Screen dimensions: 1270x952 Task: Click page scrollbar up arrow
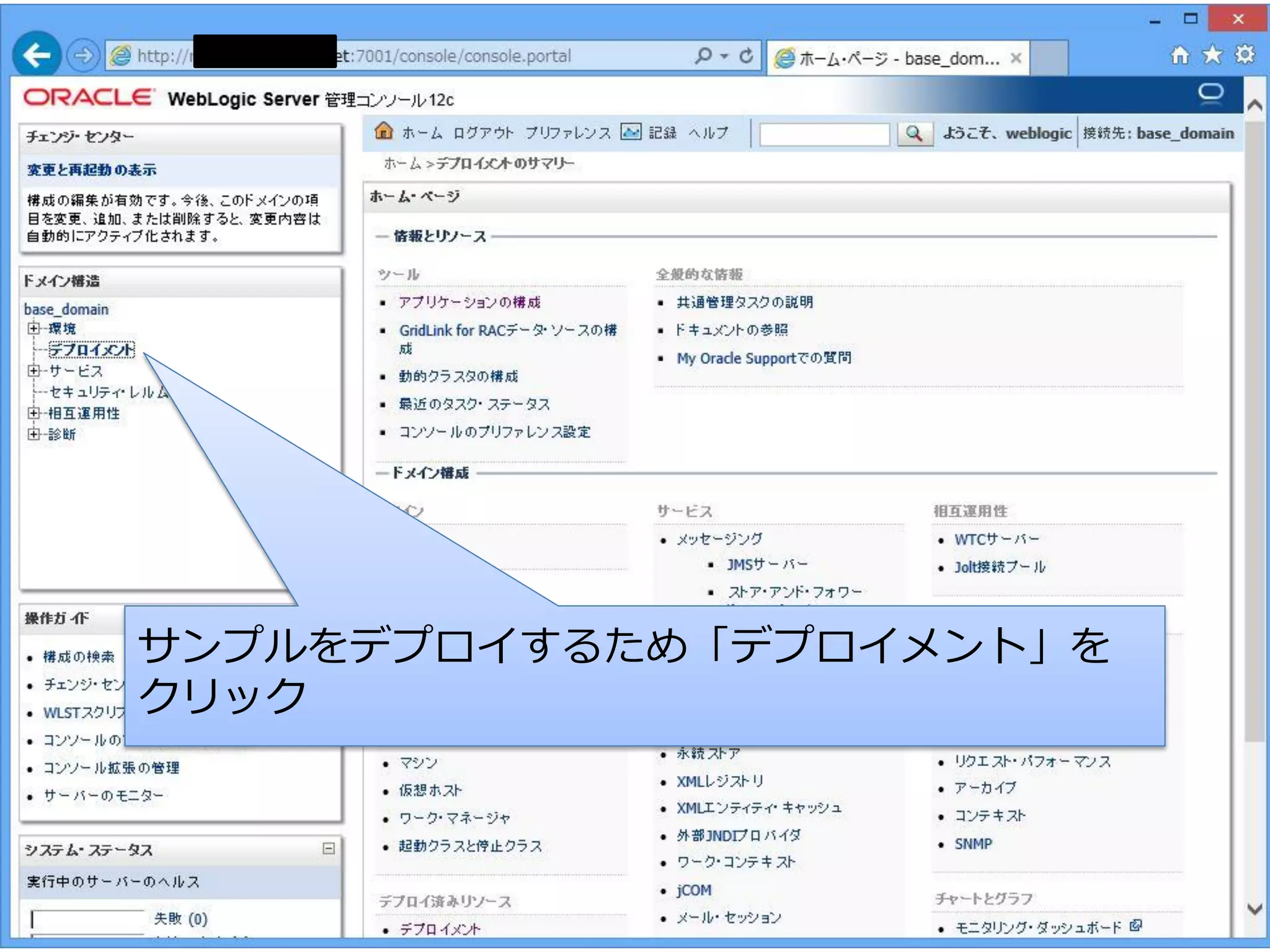pos(1255,104)
